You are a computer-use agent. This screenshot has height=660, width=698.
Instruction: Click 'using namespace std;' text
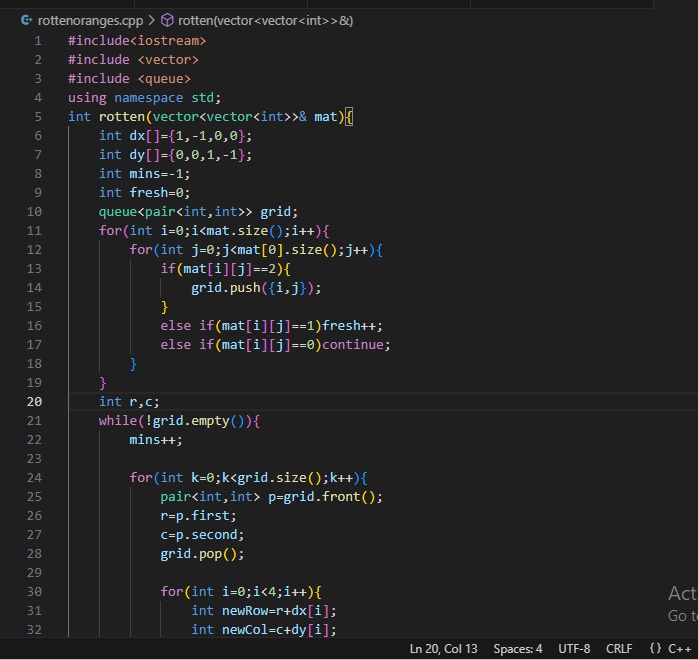tap(144, 97)
